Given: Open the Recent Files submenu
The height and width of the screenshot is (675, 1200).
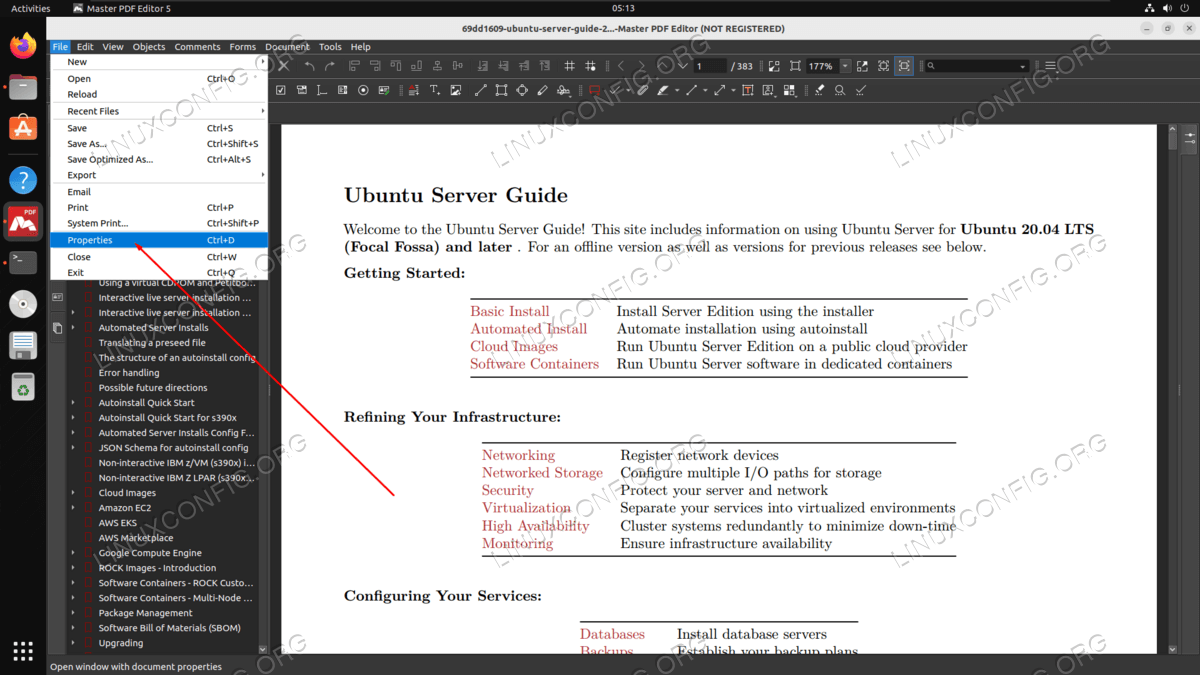Looking at the screenshot, I should tap(159, 111).
